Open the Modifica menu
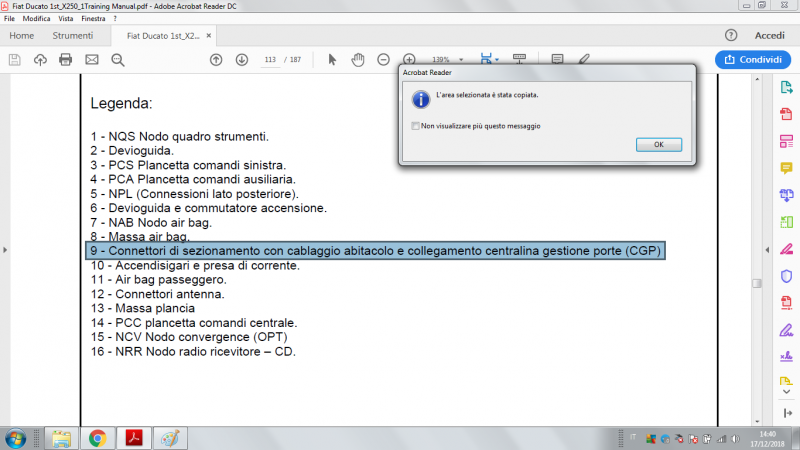This screenshot has width=800, height=450. click(36, 19)
